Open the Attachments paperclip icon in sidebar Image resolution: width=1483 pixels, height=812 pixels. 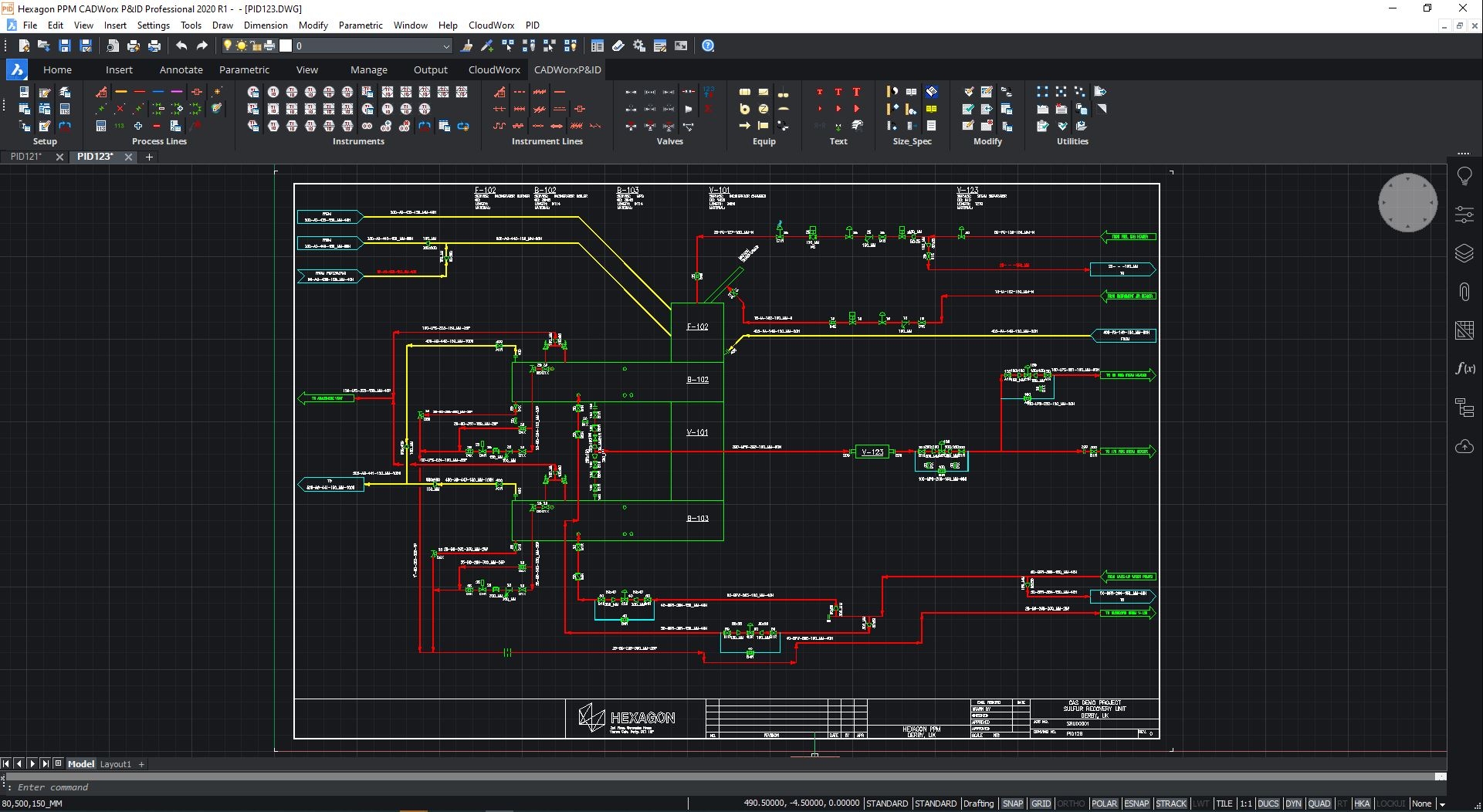pyautogui.click(x=1464, y=292)
